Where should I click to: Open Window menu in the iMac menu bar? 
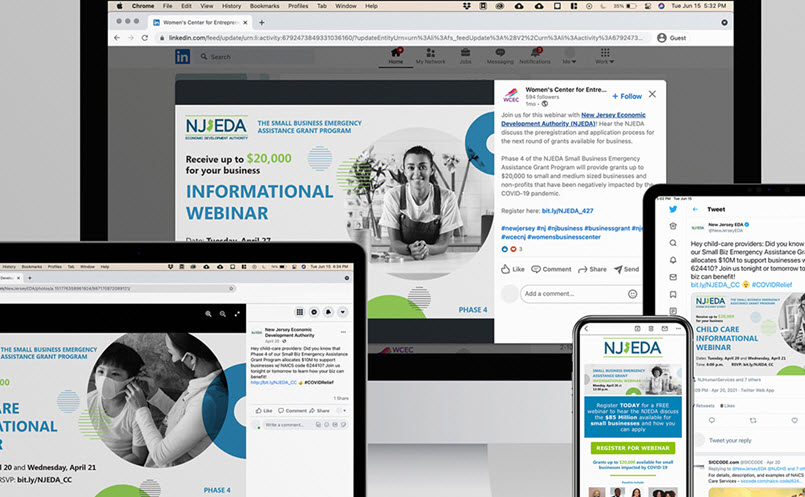click(x=346, y=6)
